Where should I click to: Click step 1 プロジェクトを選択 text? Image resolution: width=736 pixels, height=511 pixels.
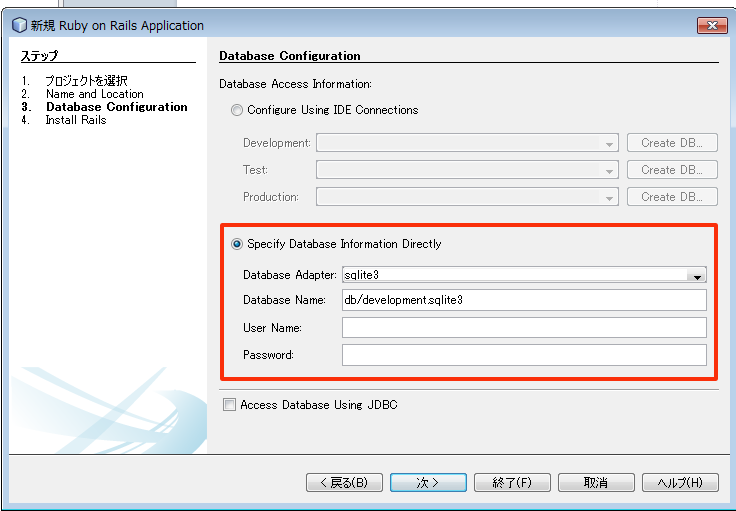point(86,81)
